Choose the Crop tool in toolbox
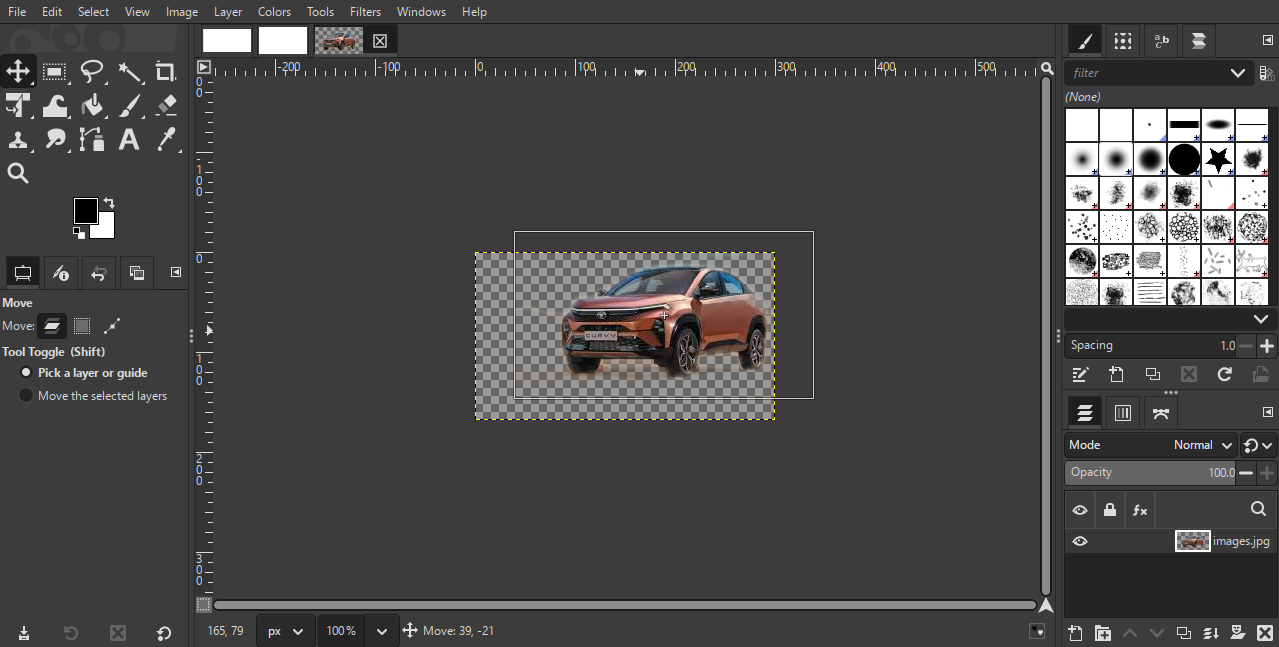The width and height of the screenshot is (1279, 647). (166, 72)
